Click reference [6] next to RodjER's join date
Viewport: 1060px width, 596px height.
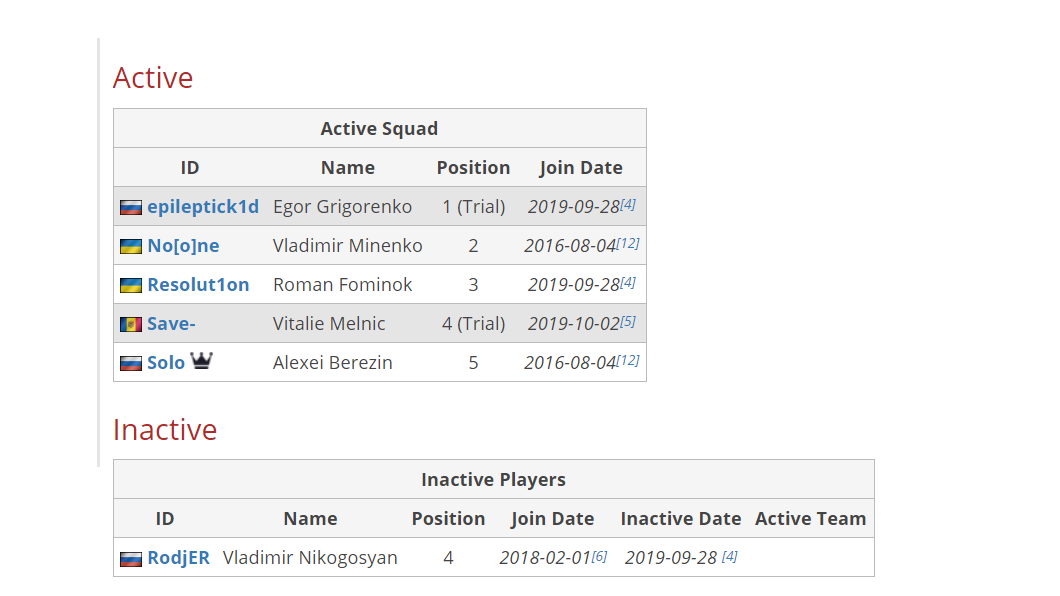(x=599, y=556)
